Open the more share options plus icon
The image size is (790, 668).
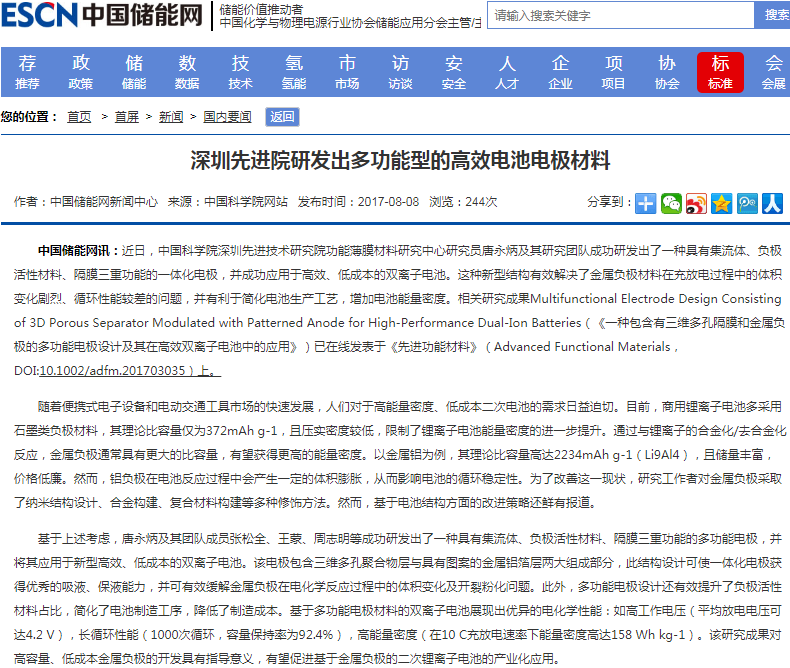click(646, 203)
